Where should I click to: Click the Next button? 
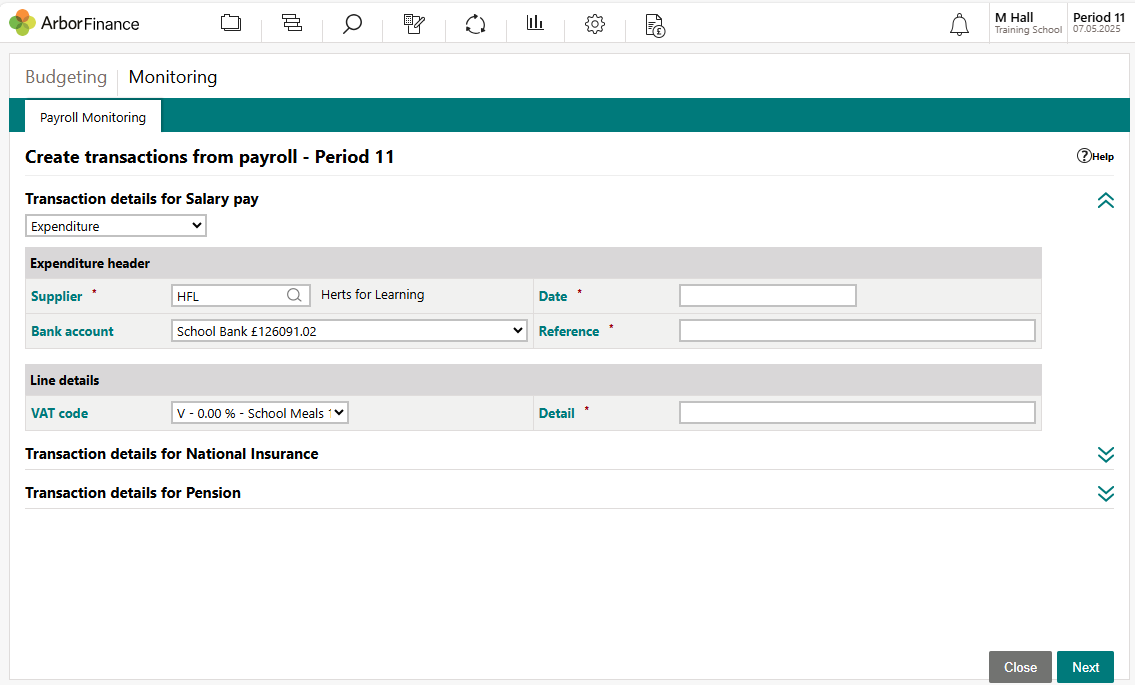1085,667
